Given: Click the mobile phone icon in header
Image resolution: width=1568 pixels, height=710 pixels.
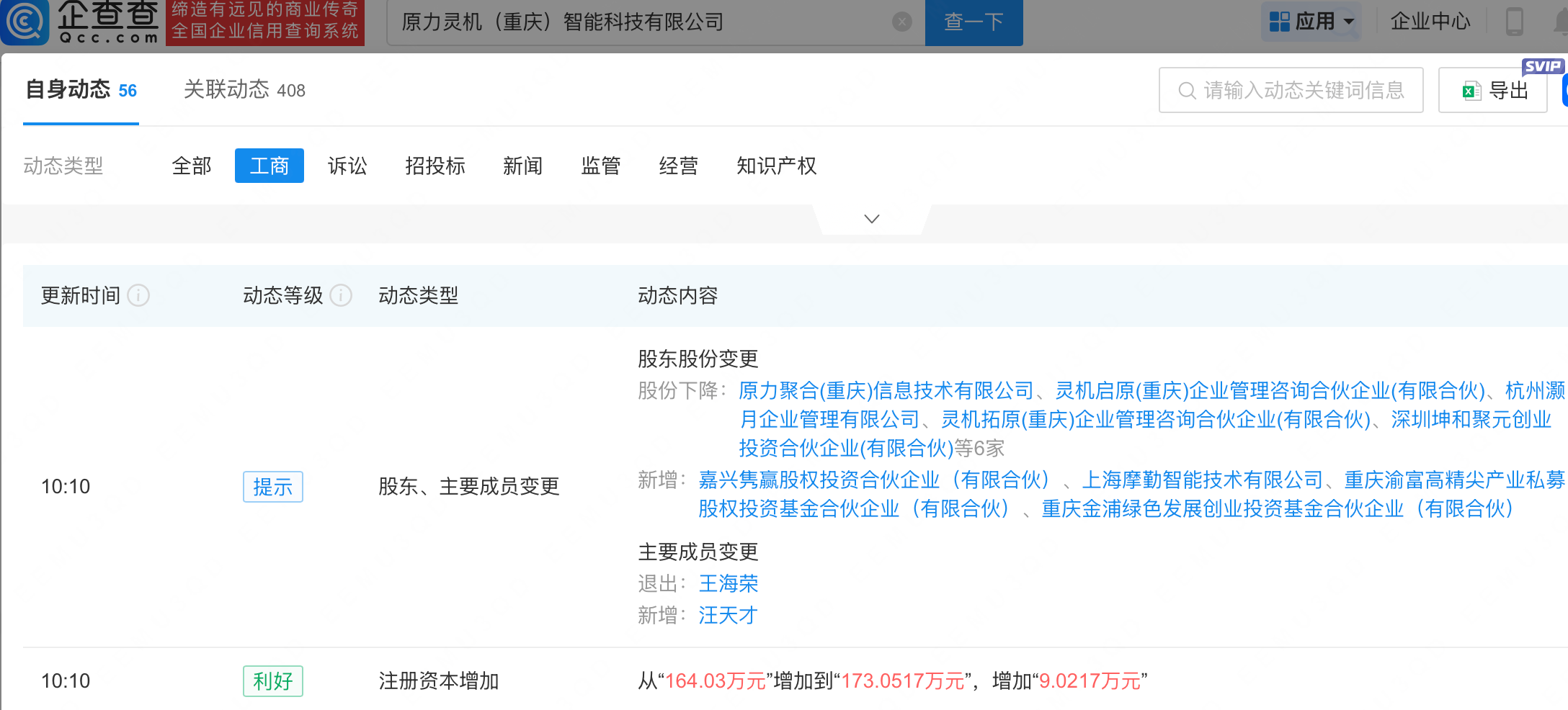Looking at the screenshot, I should click(x=1514, y=22).
